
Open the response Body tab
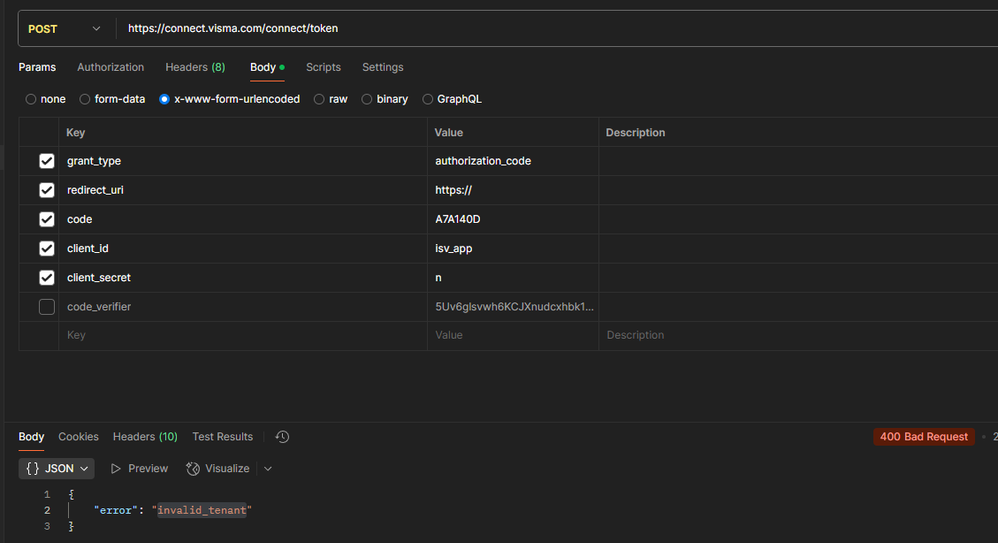pyautogui.click(x=31, y=437)
